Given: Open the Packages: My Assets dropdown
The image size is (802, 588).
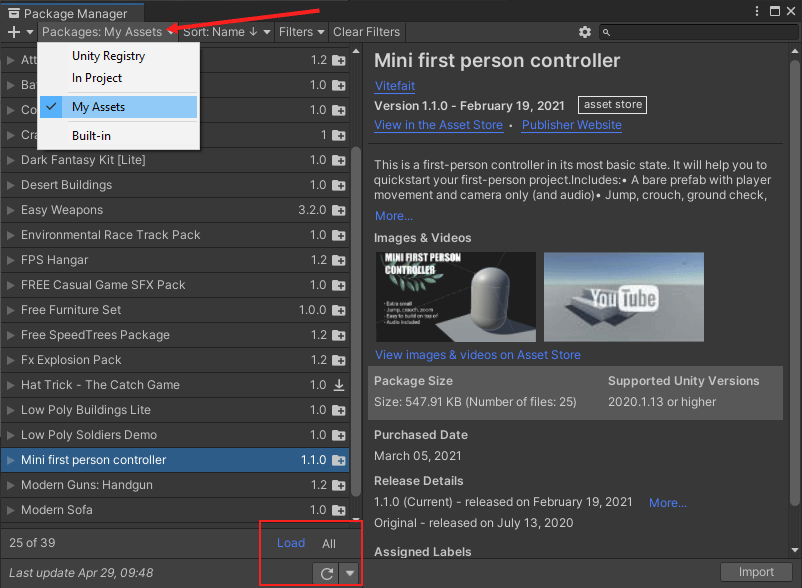Looking at the screenshot, I should click(108, 32).
